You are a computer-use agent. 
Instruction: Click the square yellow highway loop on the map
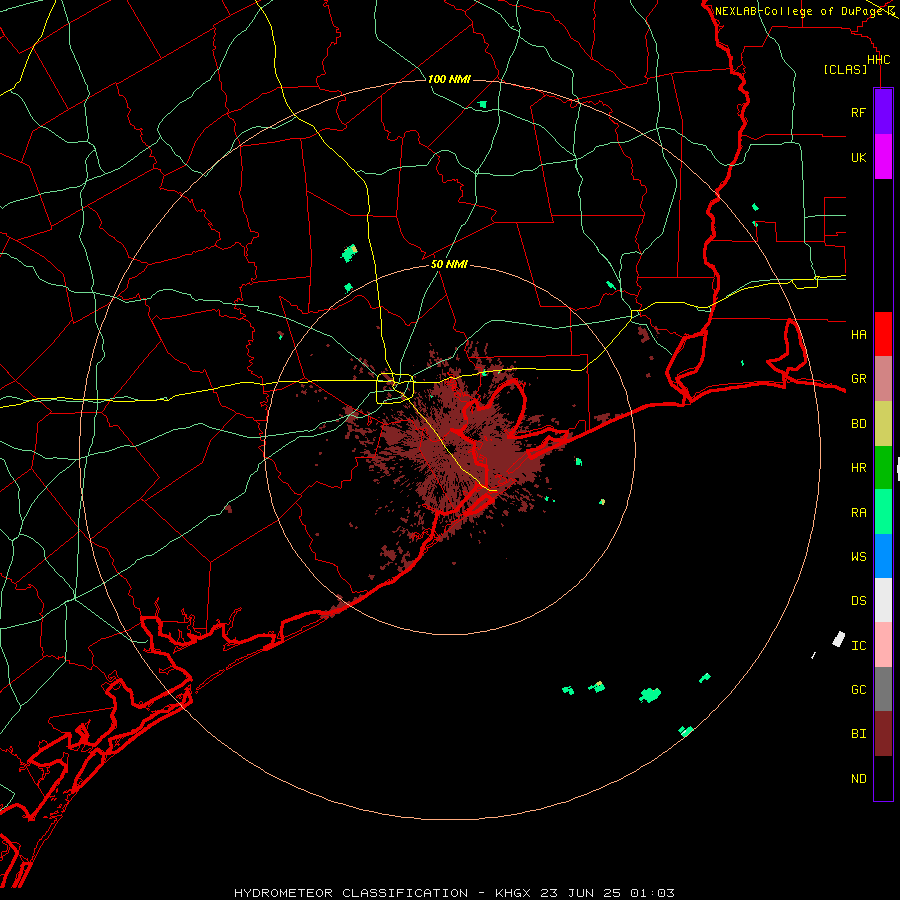(395, 388)
